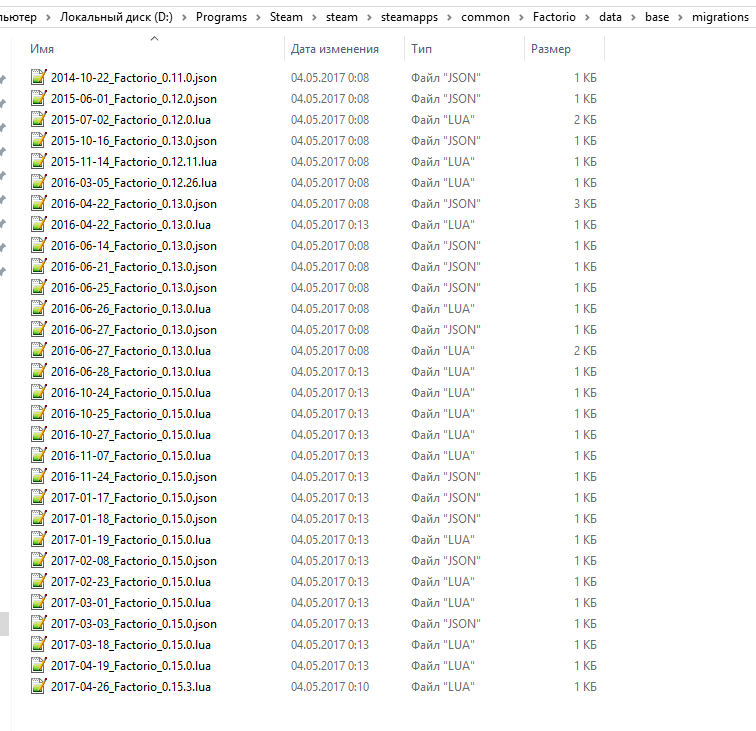Sort by Тип column header
756x731 pixels.
(421, 49)
